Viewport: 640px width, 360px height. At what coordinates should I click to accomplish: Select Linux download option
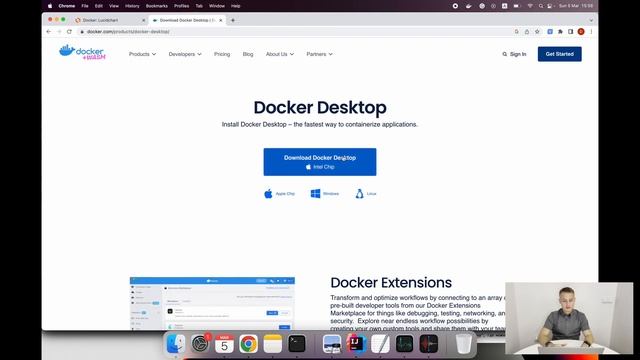pos(366,193)
